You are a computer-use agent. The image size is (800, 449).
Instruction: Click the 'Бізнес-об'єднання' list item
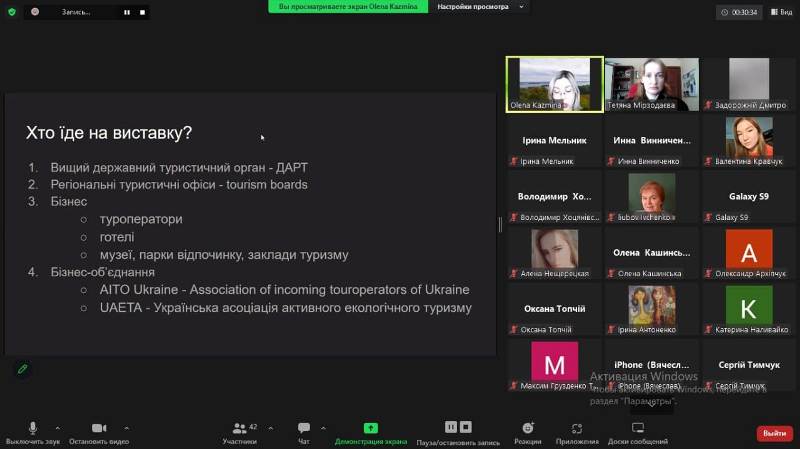pyautogui.click(x=102, y=272)
